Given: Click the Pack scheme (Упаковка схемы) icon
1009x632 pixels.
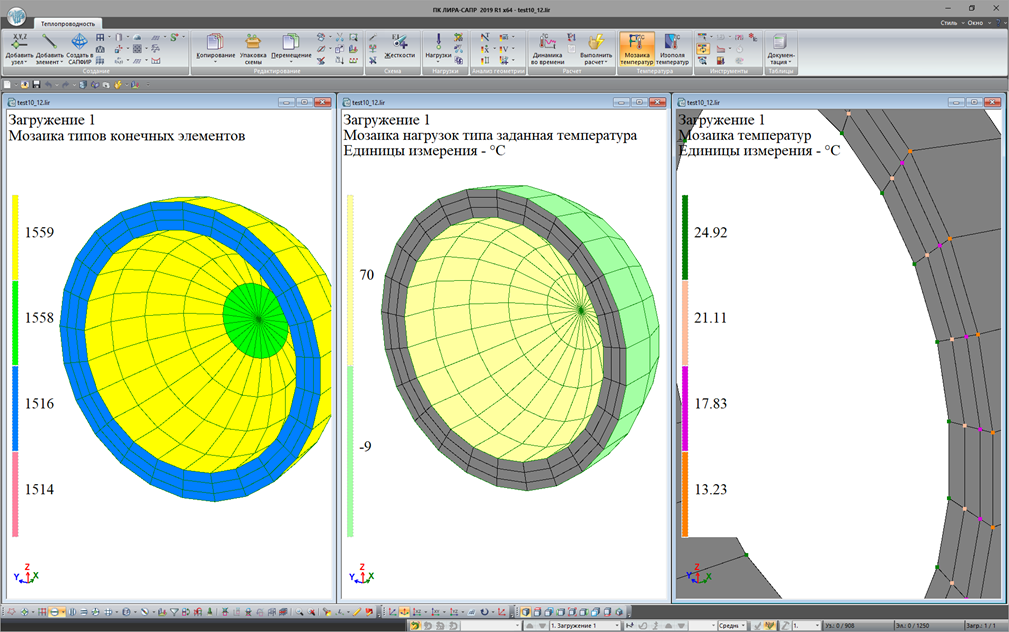Looking at the screenshot, I should point(253,42).
